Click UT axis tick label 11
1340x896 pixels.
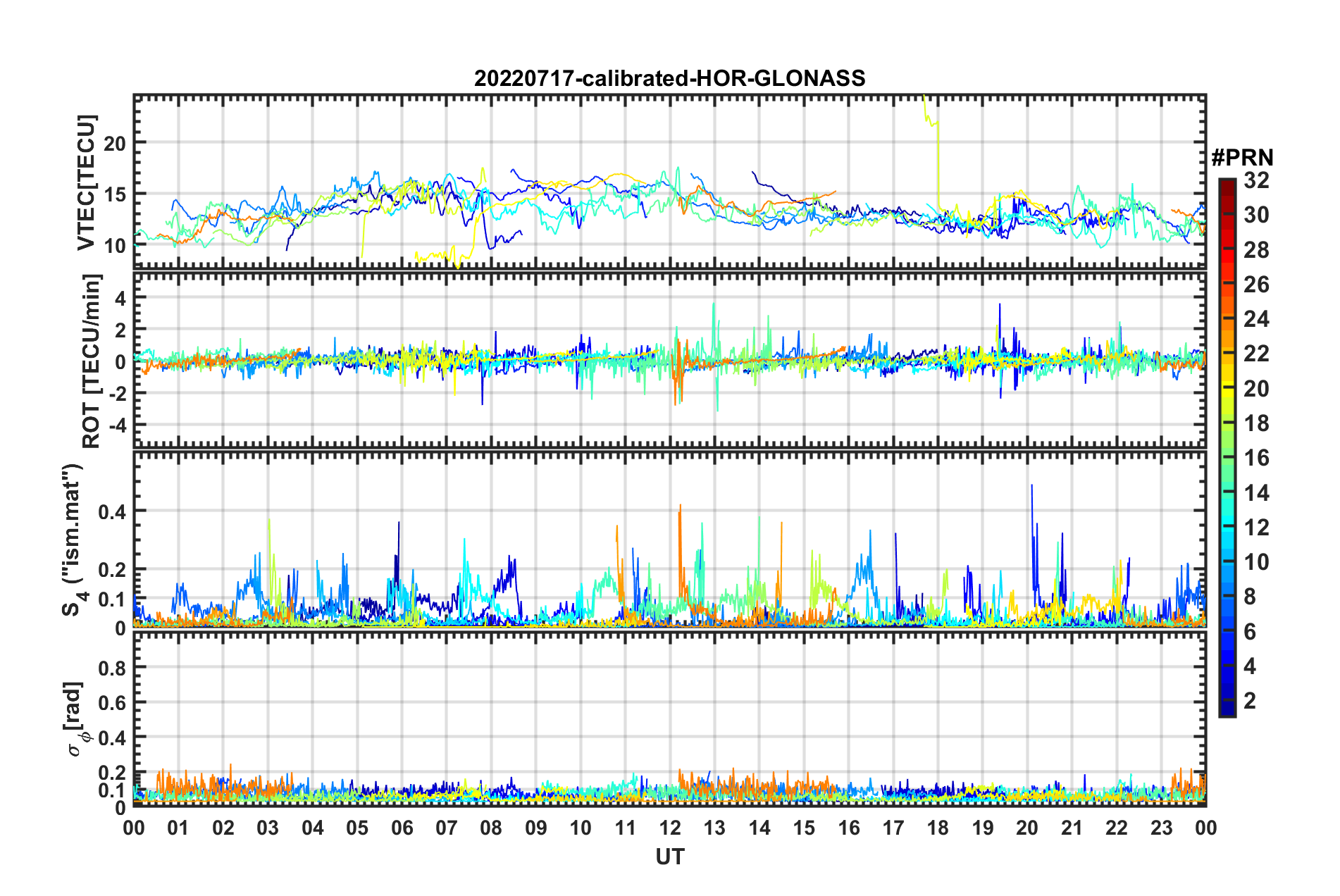coord(625,828)
